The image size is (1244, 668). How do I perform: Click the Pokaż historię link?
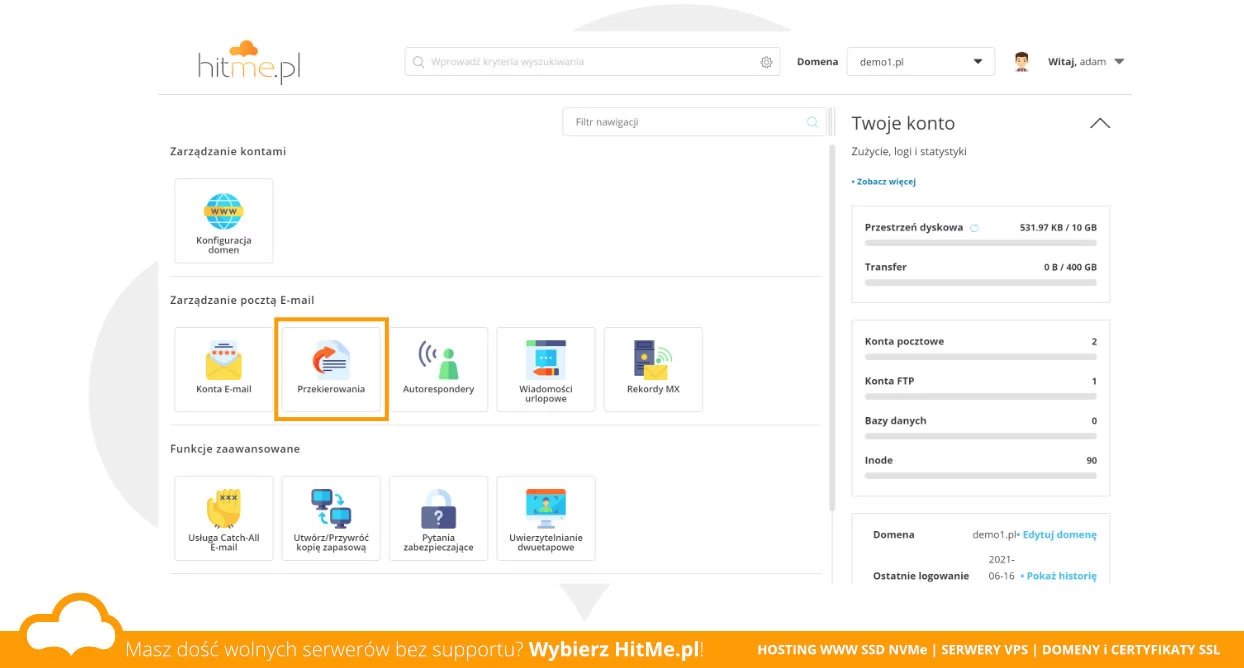pos(1061,576)
